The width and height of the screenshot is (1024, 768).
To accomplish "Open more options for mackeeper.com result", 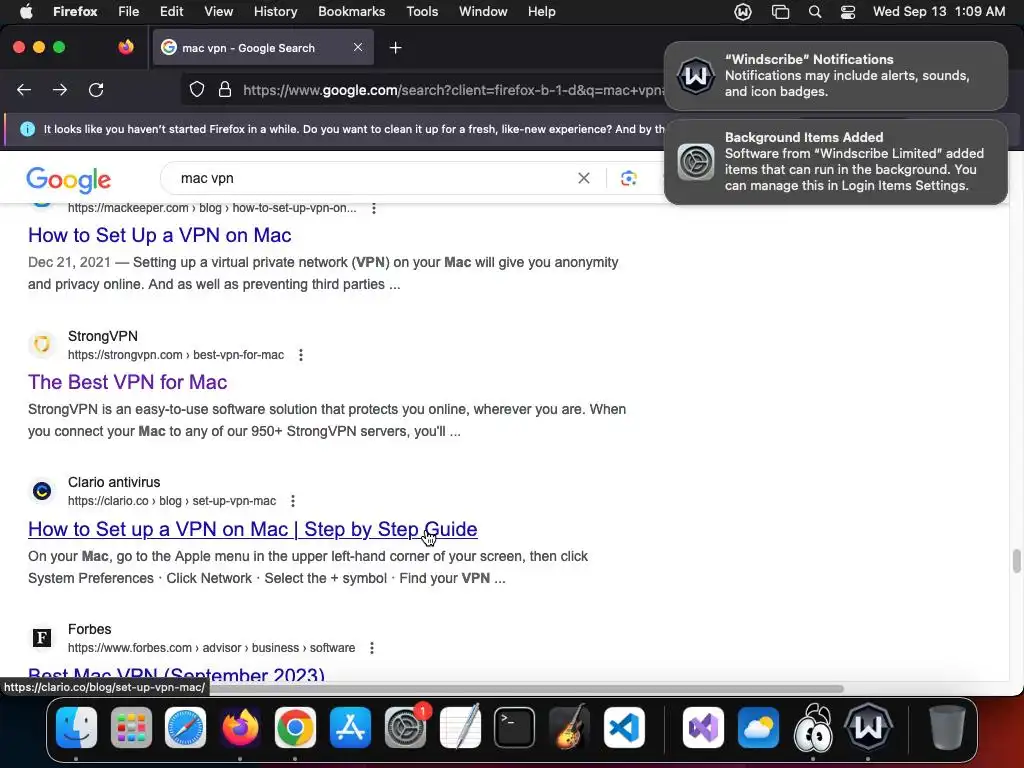I will [374, 208].
